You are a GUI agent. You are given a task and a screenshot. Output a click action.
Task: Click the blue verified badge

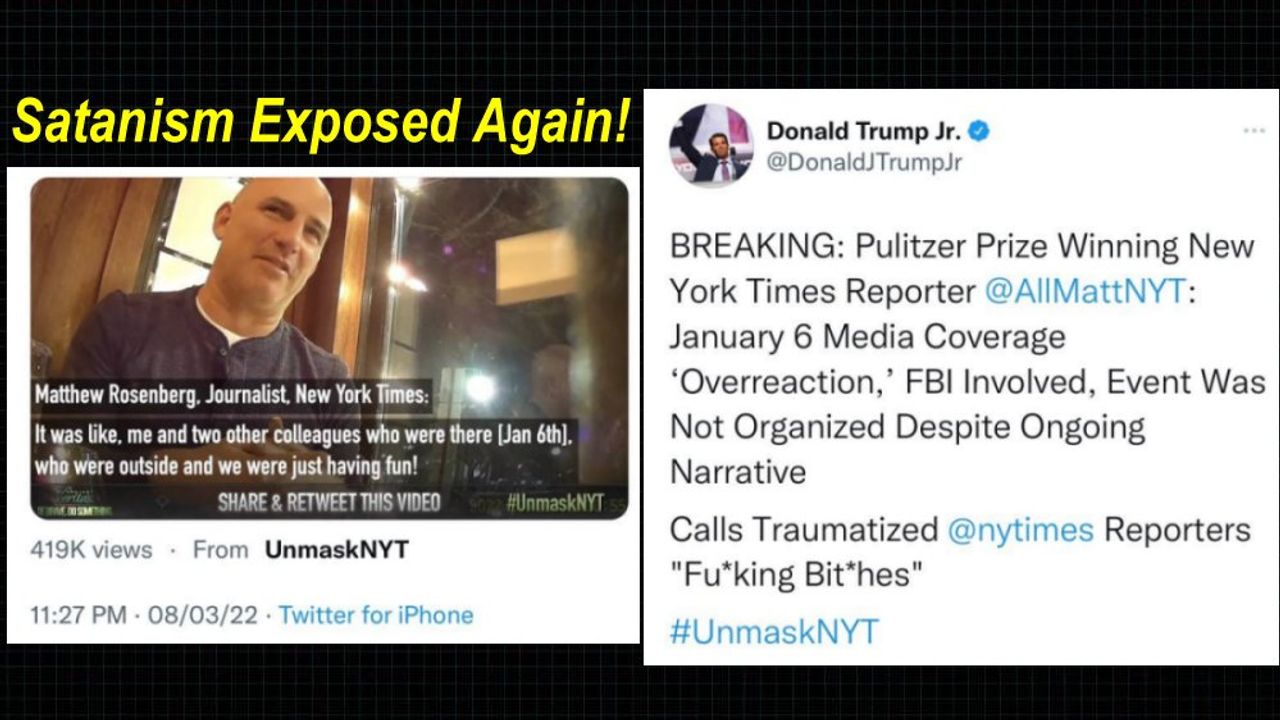(980, 131)
